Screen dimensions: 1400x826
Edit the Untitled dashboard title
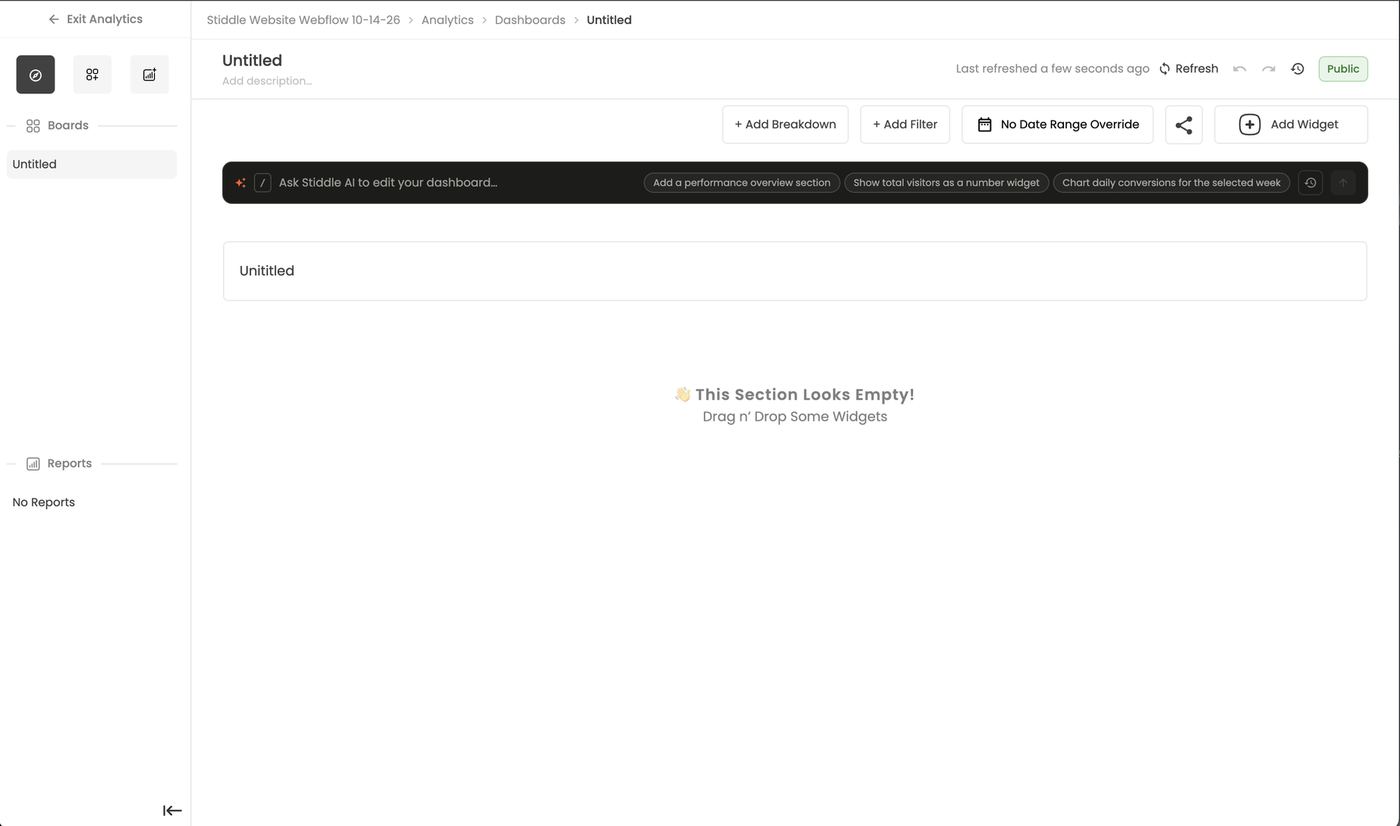tap(252, 61)
